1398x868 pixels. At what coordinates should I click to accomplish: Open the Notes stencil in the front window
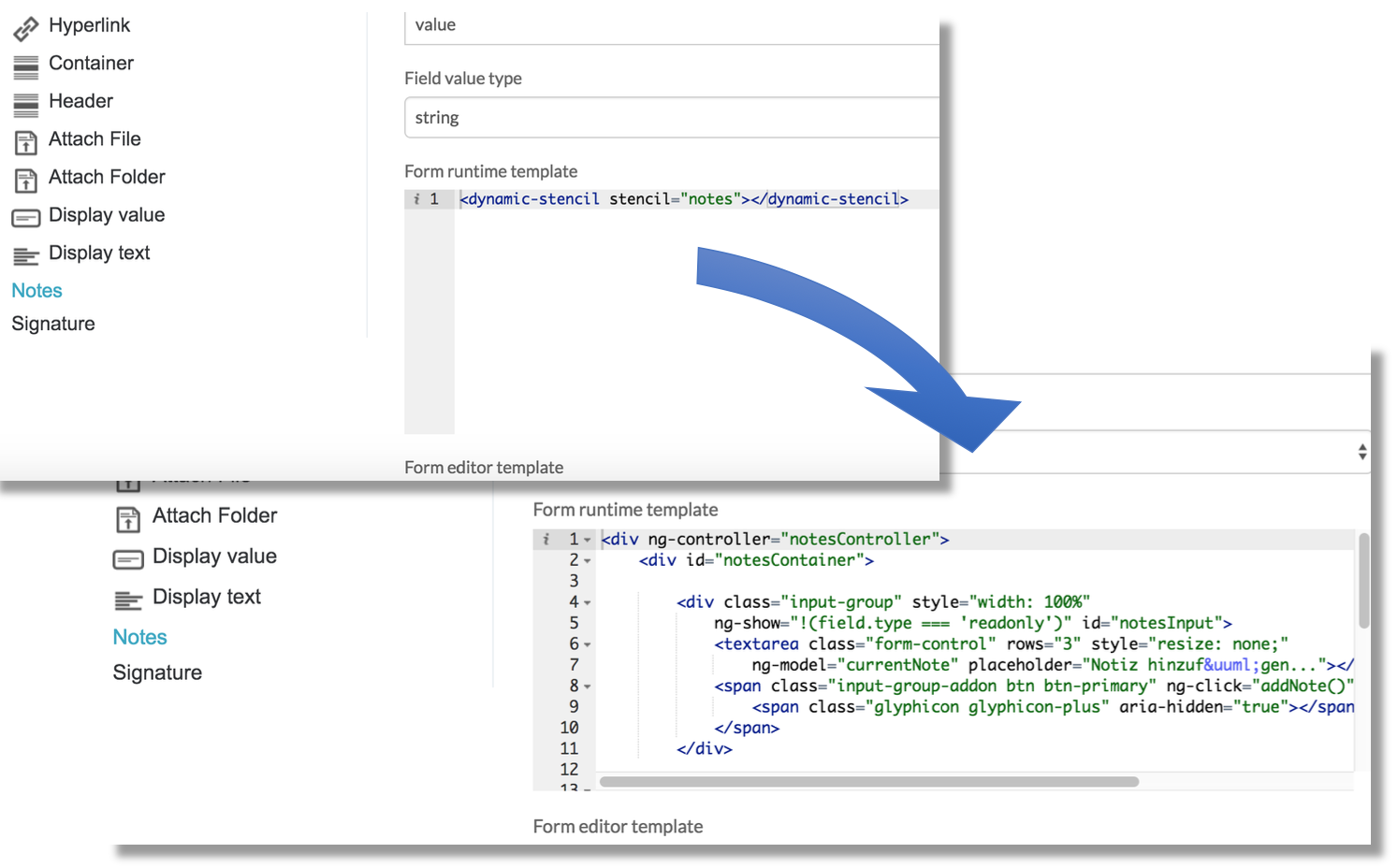pyautogui.click(x=36, y=291)
